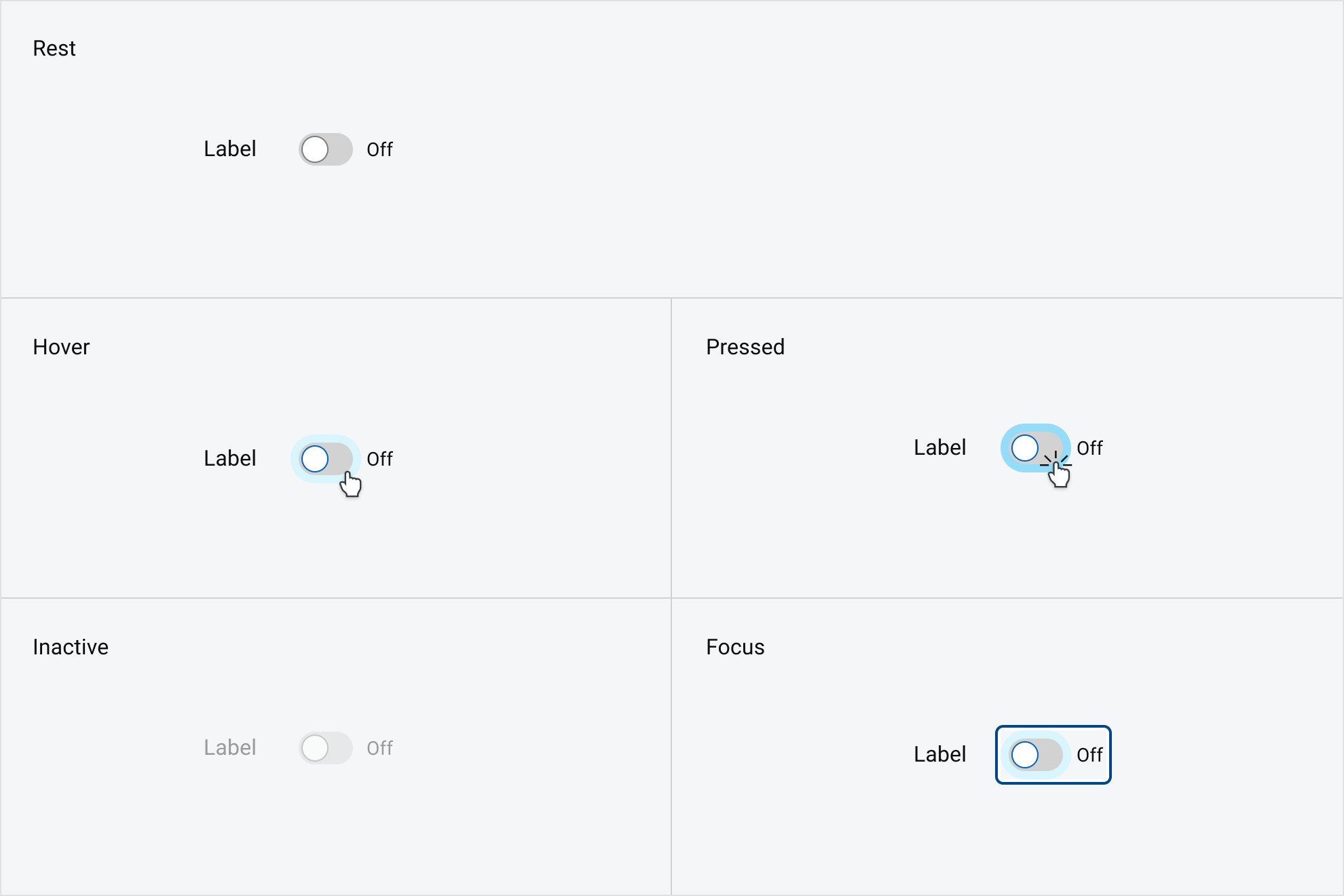The image size is (1344, 896).
Task: Click the 'Focus' heading
Action: click(x=734, y=647)
